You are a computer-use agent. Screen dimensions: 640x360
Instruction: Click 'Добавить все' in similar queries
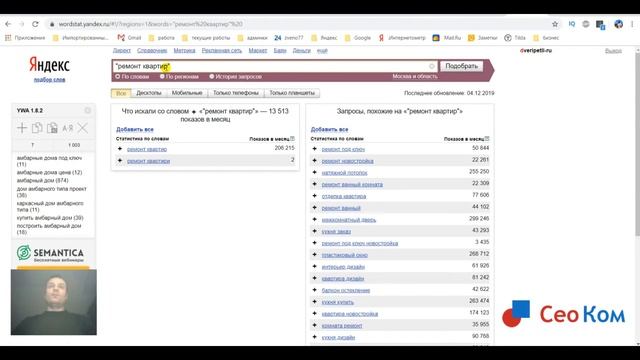[329, 129]
